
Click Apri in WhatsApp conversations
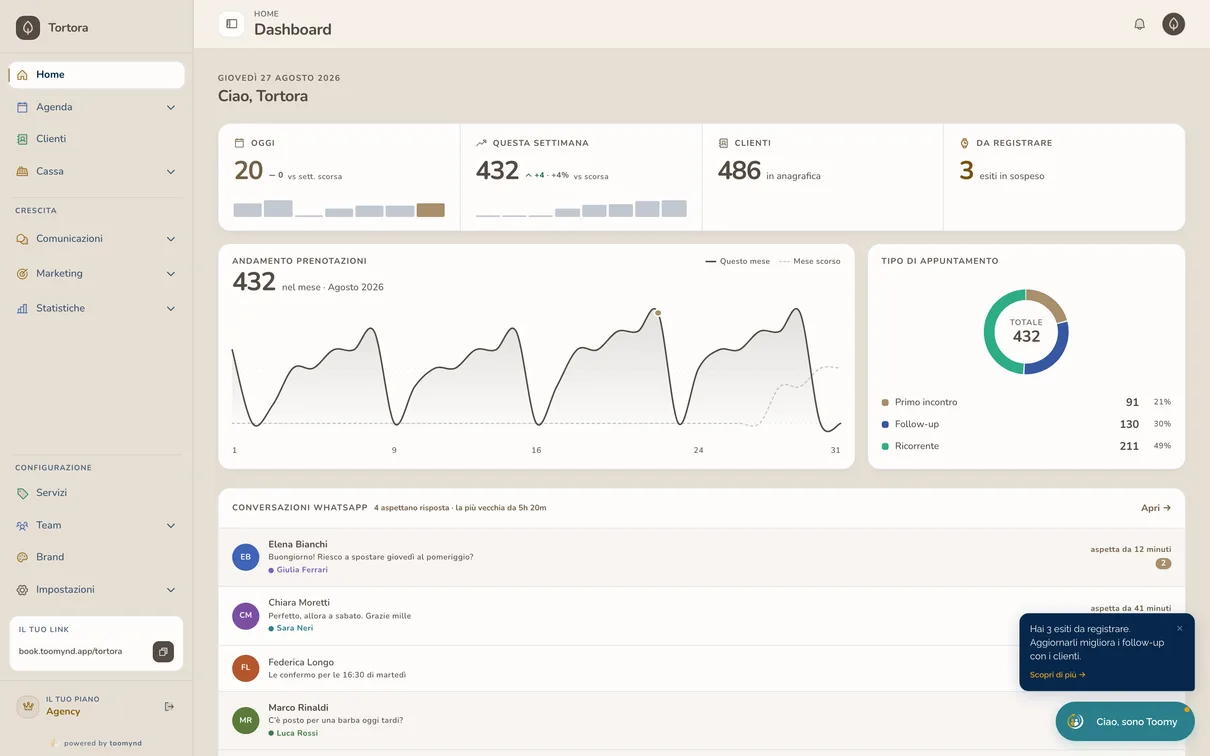click(1156, 508)
